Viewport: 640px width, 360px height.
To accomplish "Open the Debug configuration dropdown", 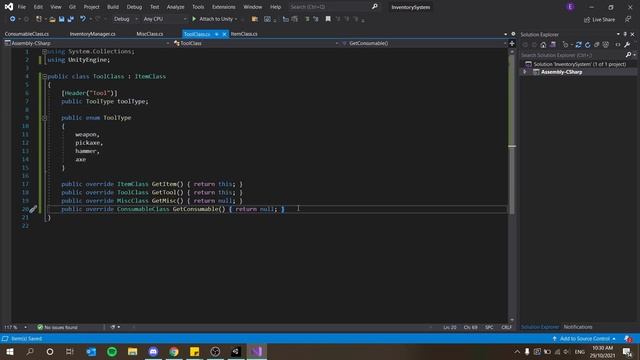I will pyautogui.click(x=126, y=19).
